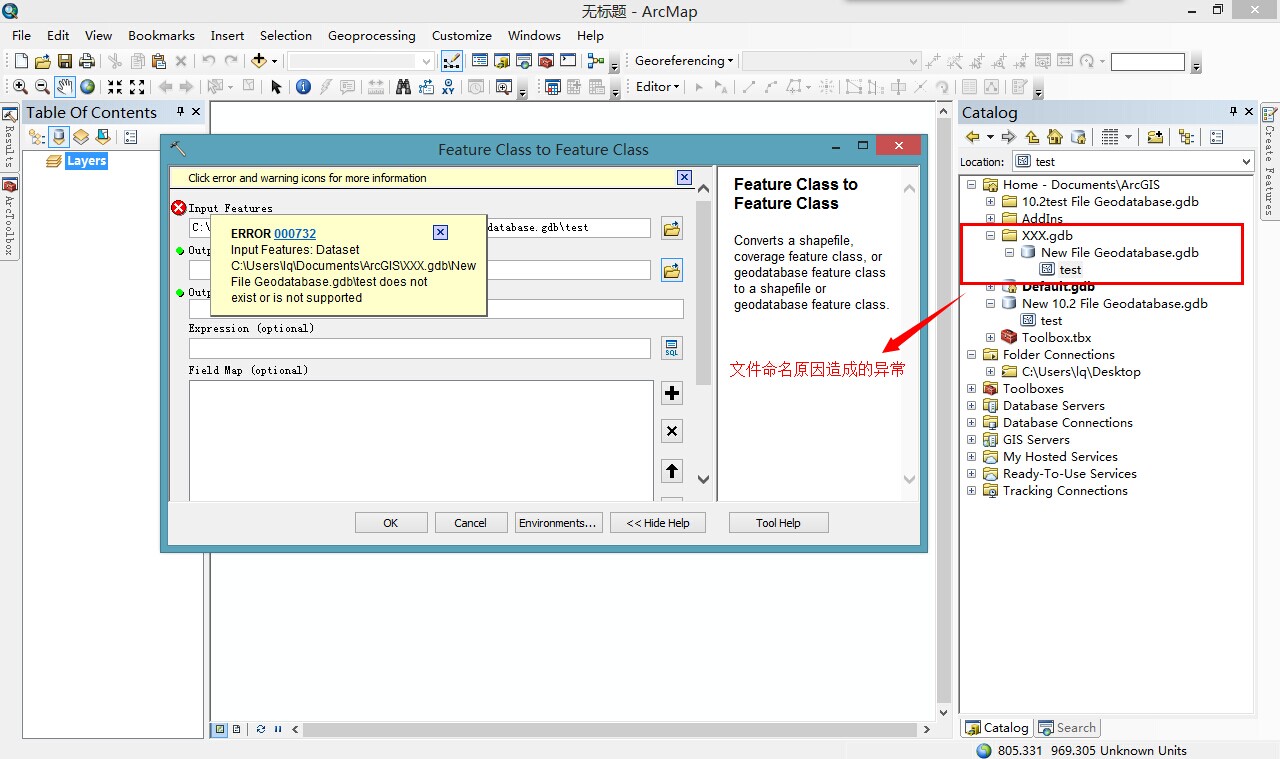Add field to Field Map
1280x759 pixels.
pyautogui.click(x=672, y=393)
